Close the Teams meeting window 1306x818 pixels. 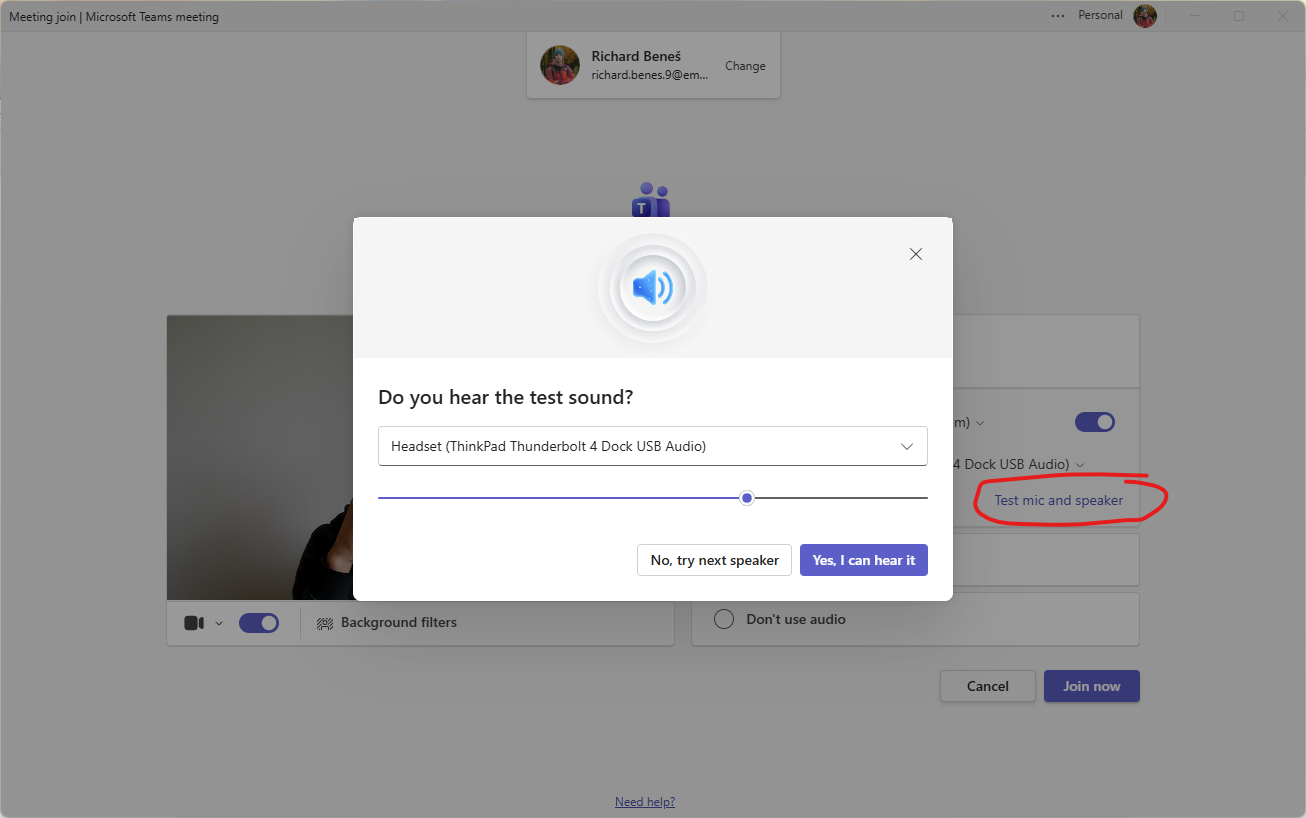point(1283,16)
